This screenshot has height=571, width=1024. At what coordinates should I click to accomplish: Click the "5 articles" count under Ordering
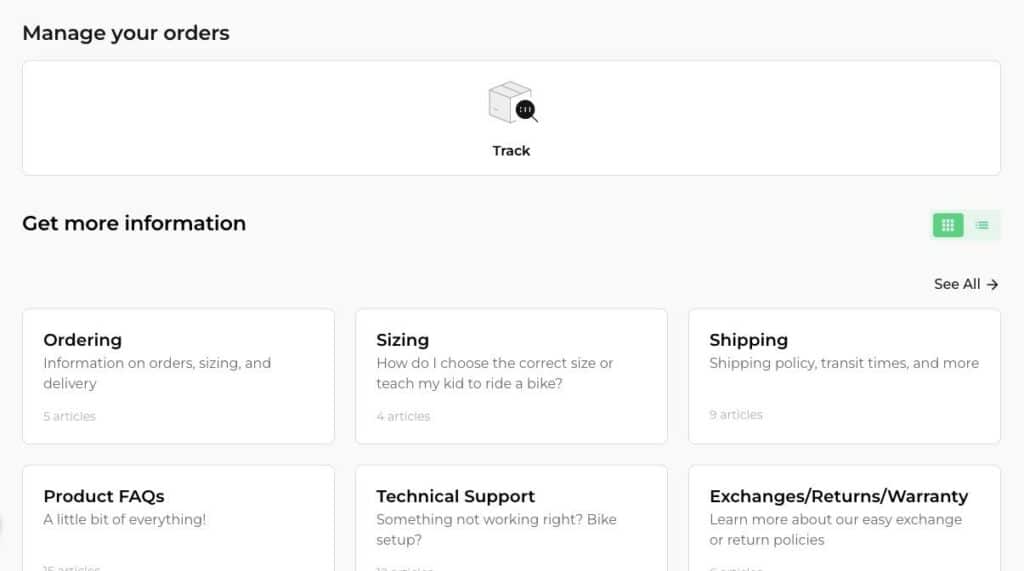[69, 416]
